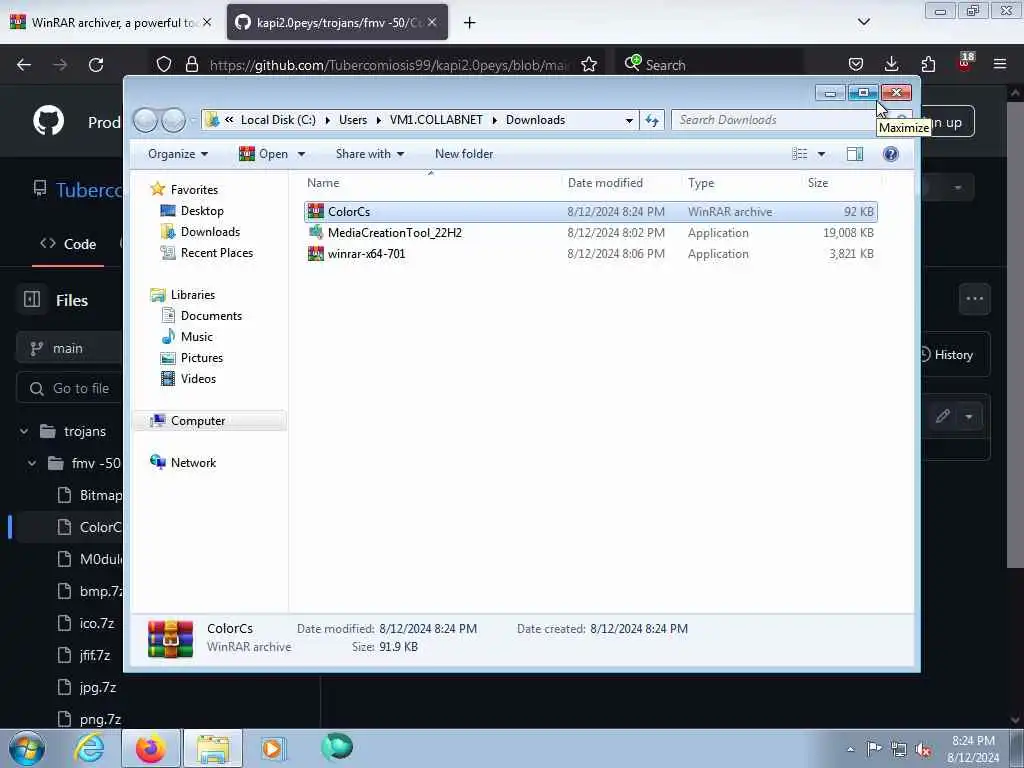Bookmark page with star icon
Screen dimensions: 1024x768
tap(588, 65)
